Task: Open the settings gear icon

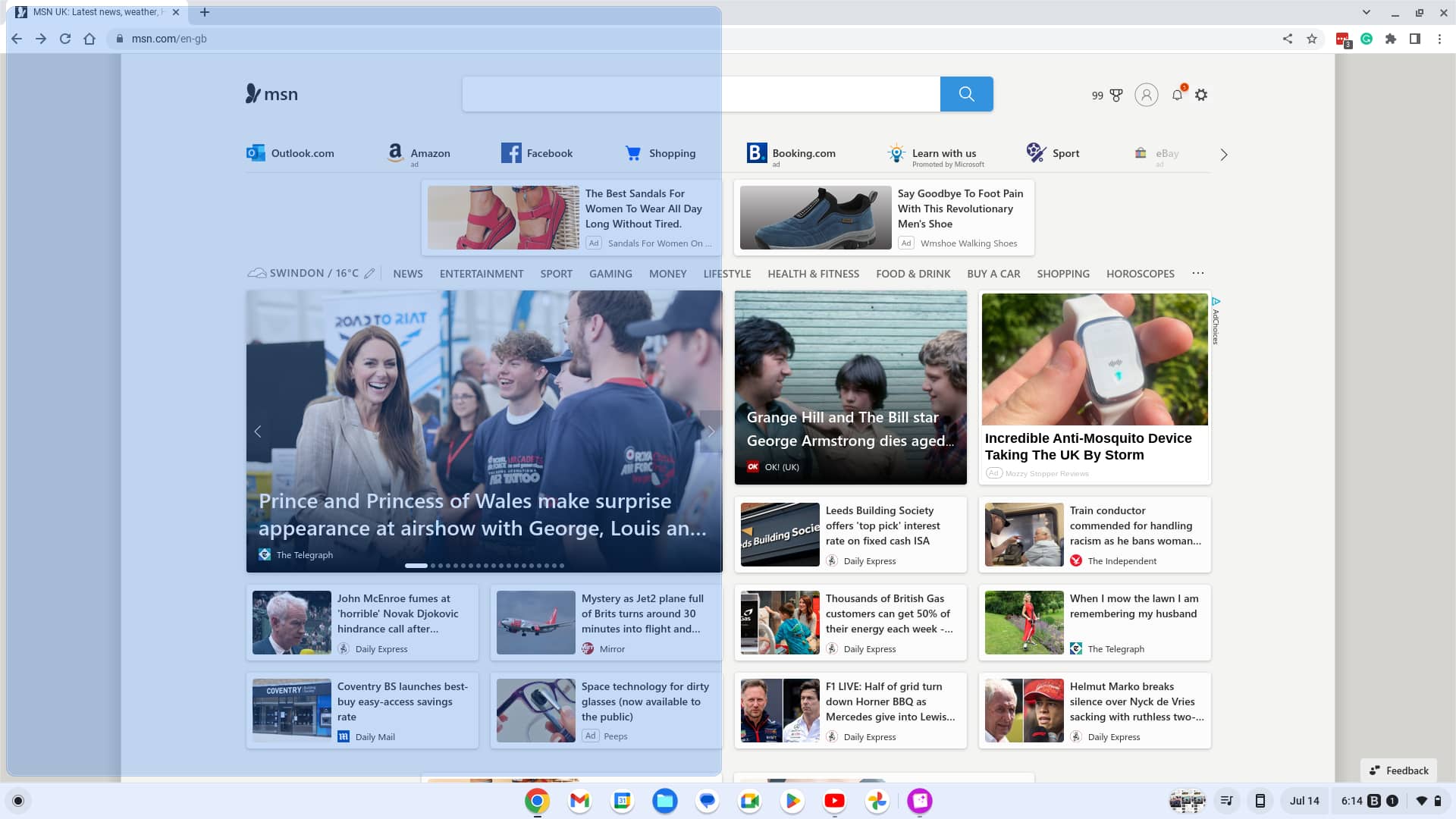Action: (1202, 94)
